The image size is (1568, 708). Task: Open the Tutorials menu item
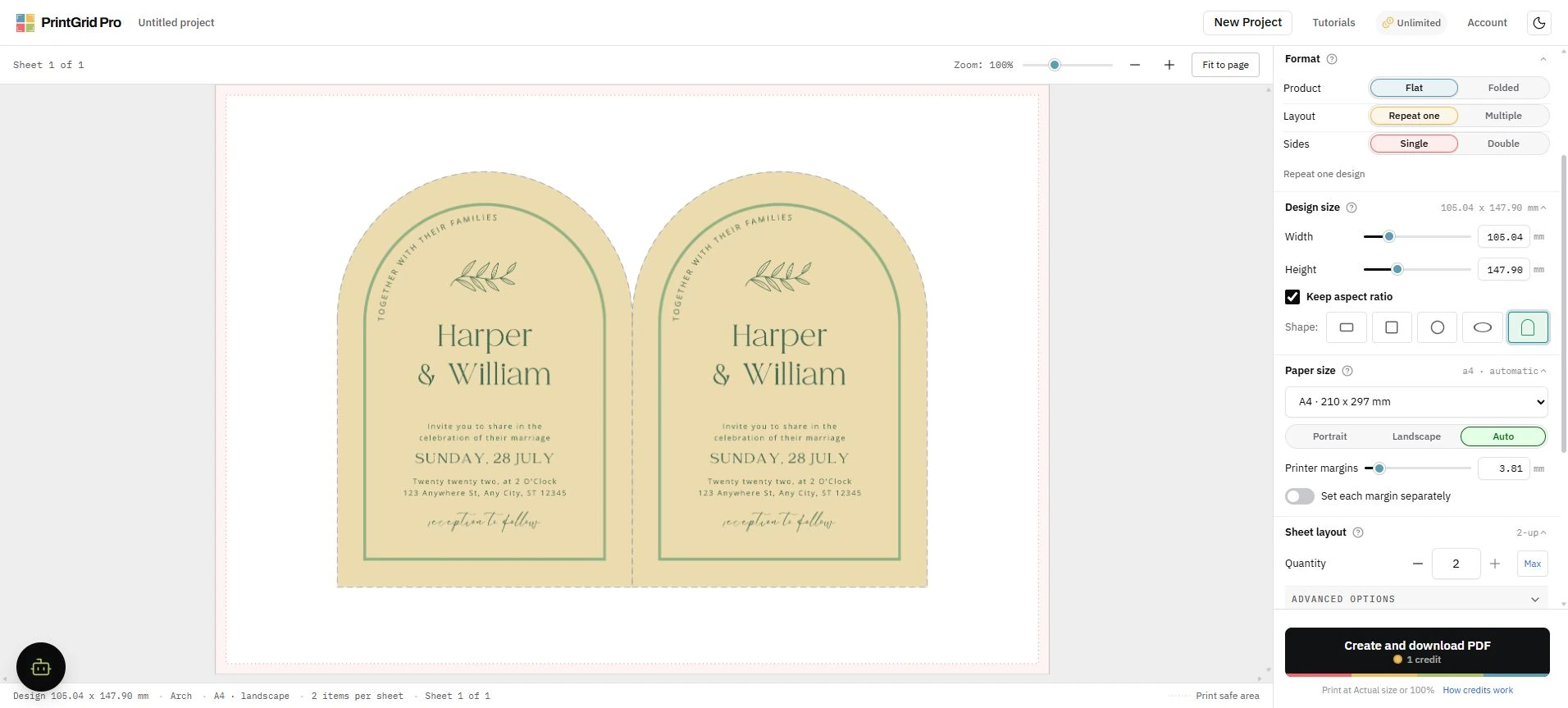1333,23
